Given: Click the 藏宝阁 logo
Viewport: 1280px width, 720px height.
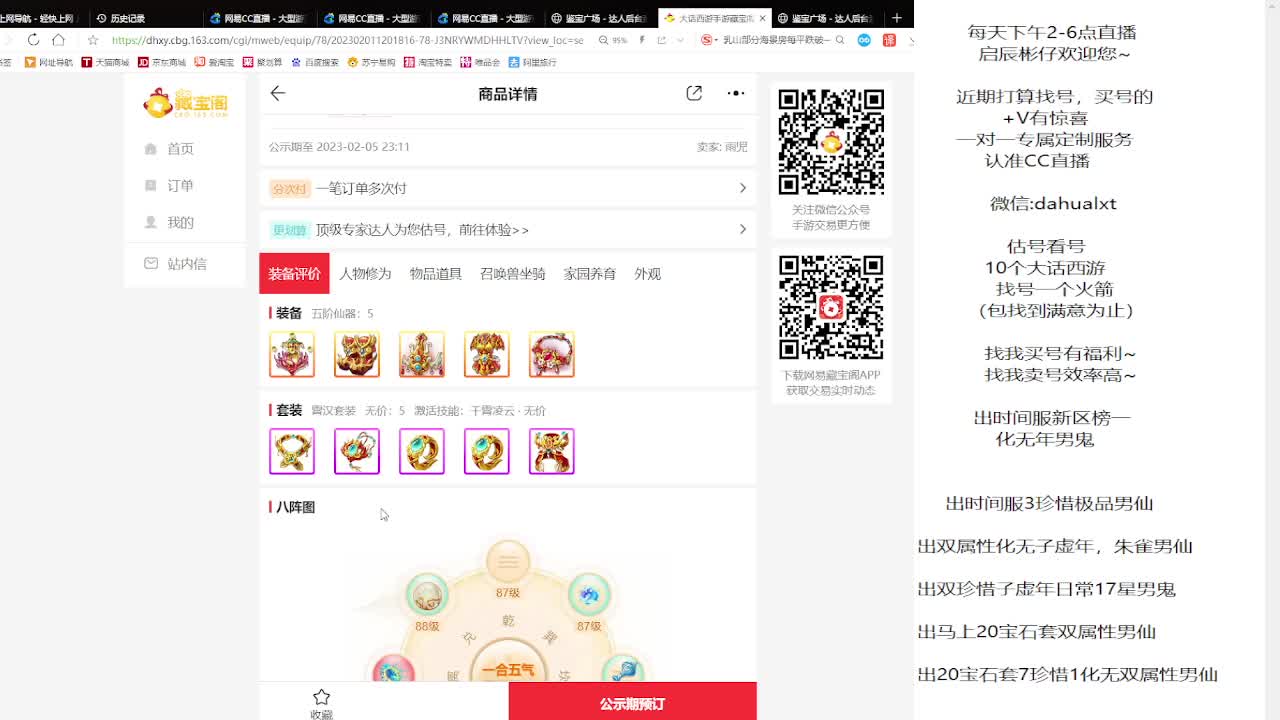Looking at the screenshot, I should pyautogui.click(x=186, y=102).
